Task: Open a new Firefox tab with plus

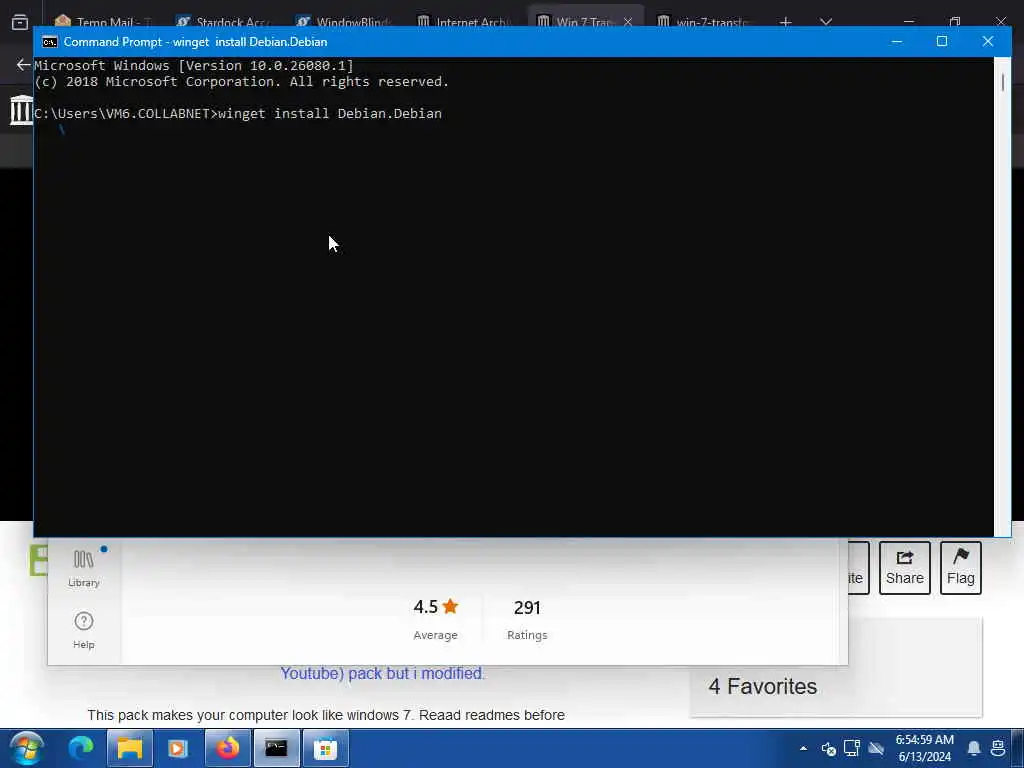Action: click(x=786, y=22)
